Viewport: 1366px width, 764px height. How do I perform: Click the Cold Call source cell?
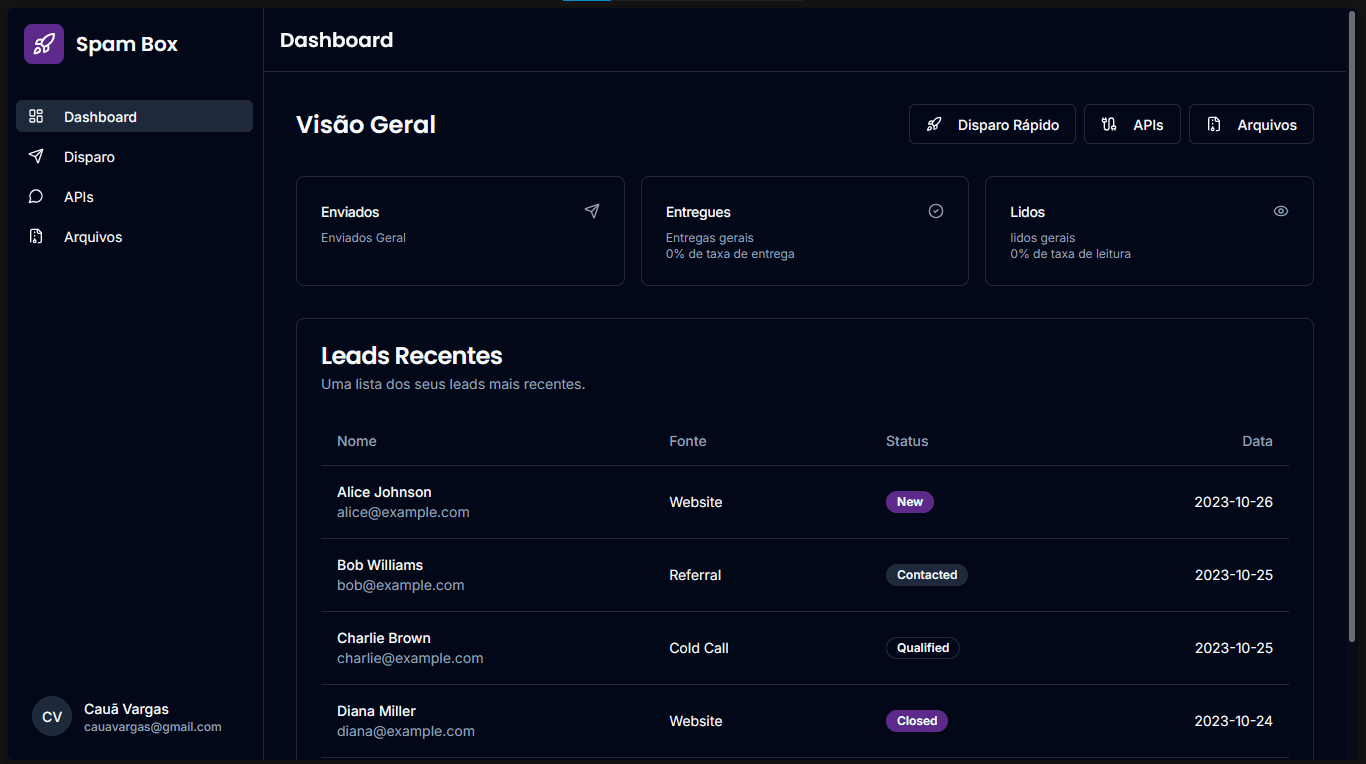click(699, 648)
